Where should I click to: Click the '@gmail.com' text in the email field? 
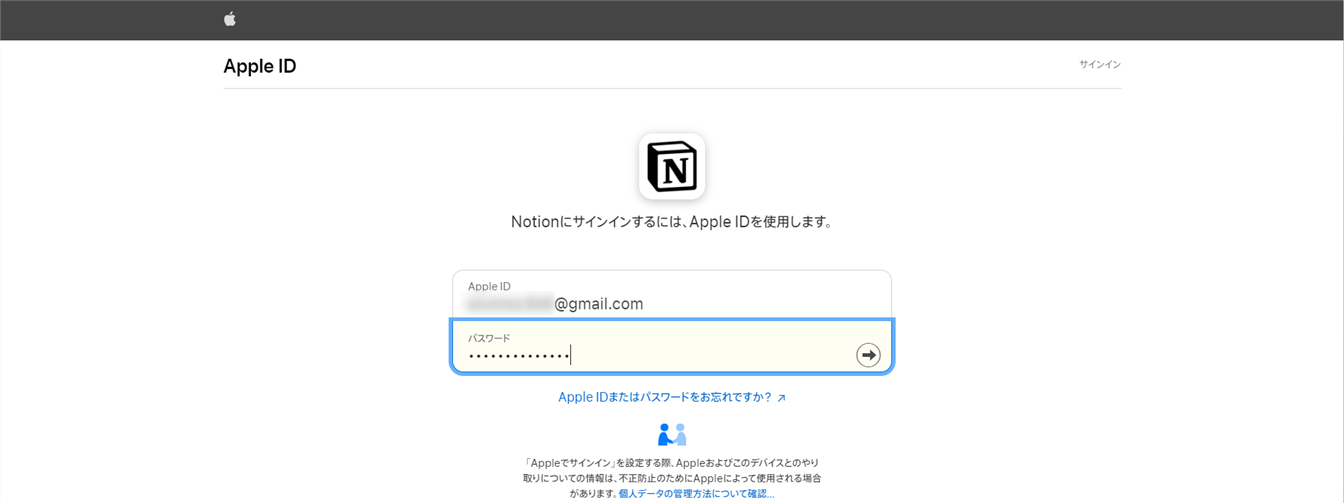pyautogui.click(x=599, y=304)
